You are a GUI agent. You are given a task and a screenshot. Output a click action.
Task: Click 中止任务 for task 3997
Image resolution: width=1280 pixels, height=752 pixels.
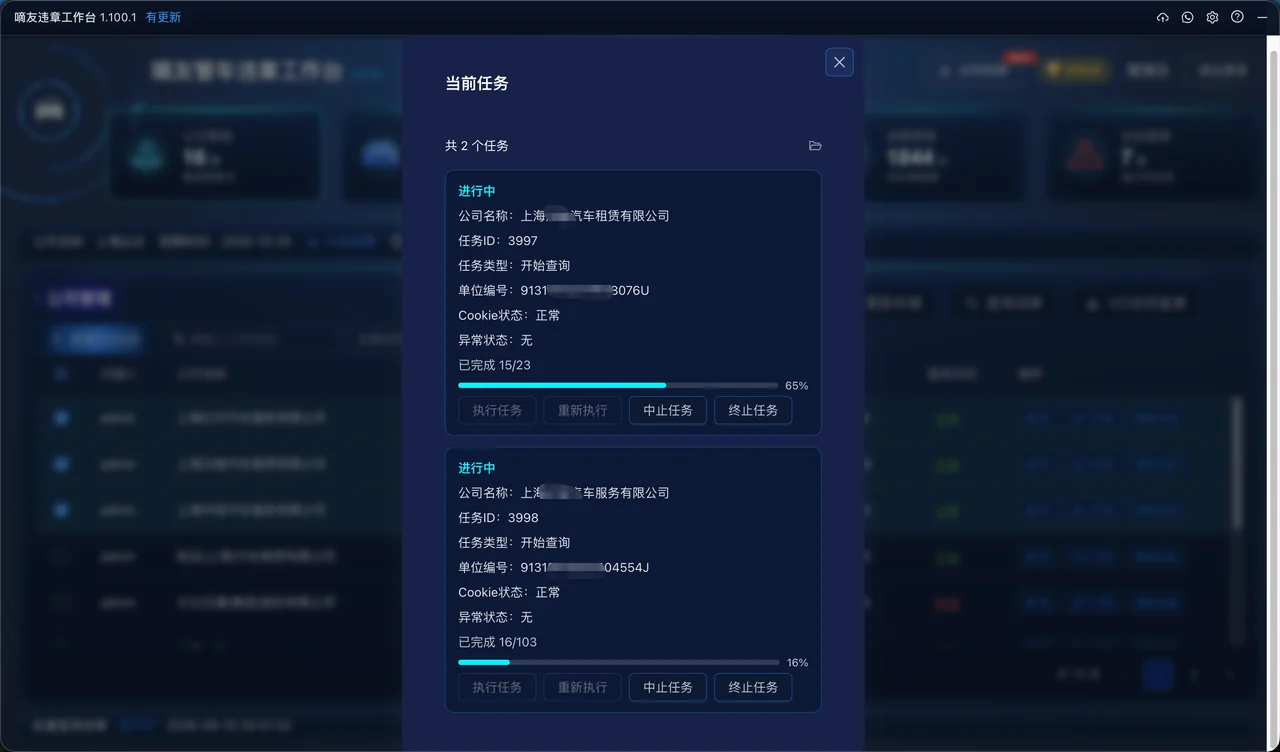click(668, 410)
